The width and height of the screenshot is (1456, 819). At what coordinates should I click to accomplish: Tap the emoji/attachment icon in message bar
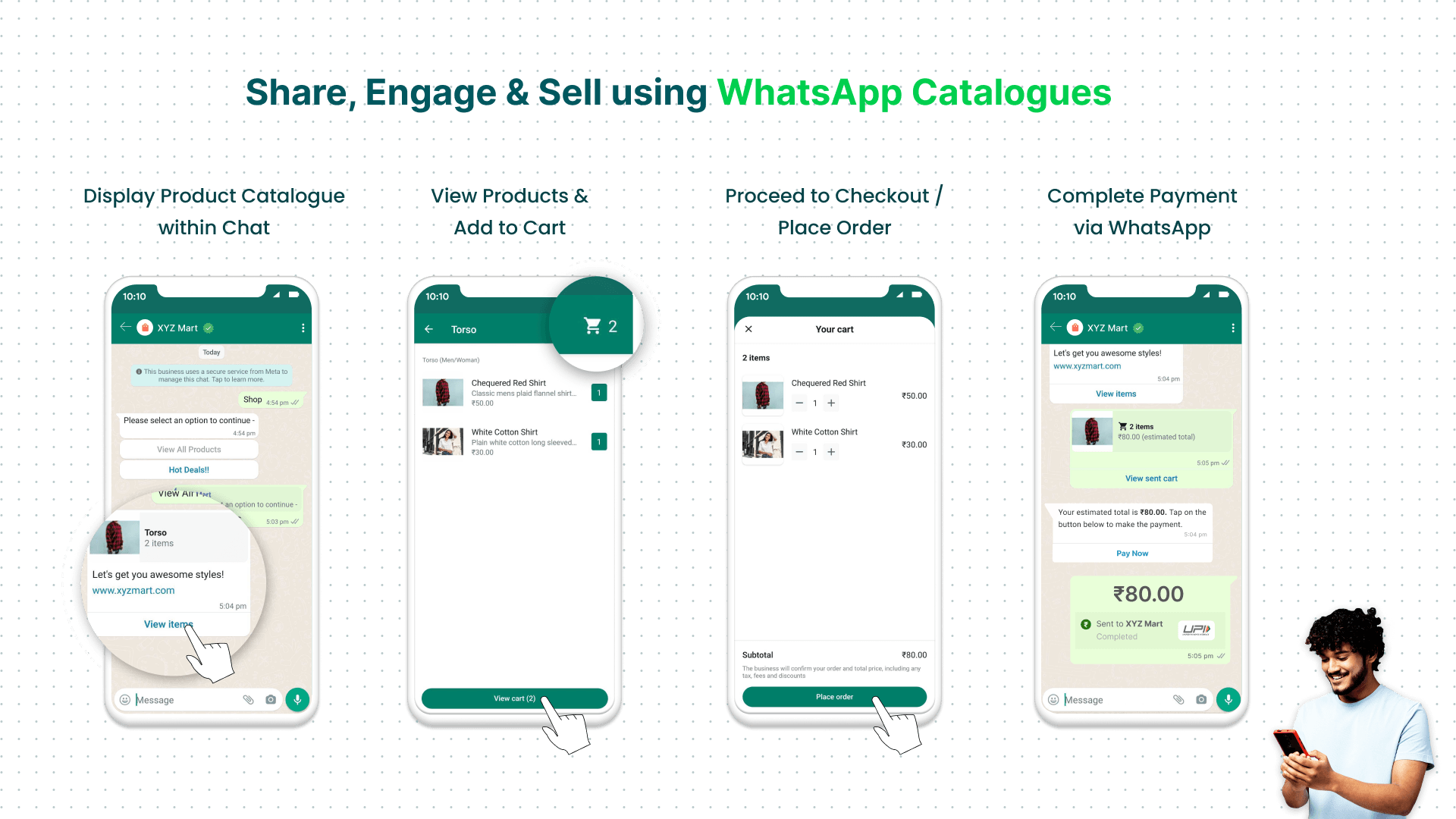248,699
